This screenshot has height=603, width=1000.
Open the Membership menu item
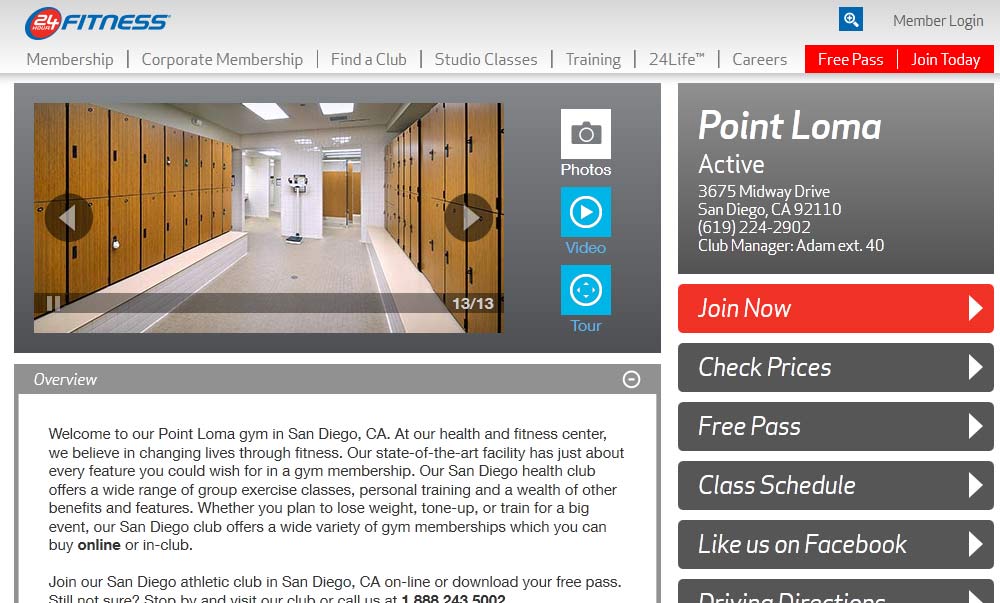click(70, 59)
